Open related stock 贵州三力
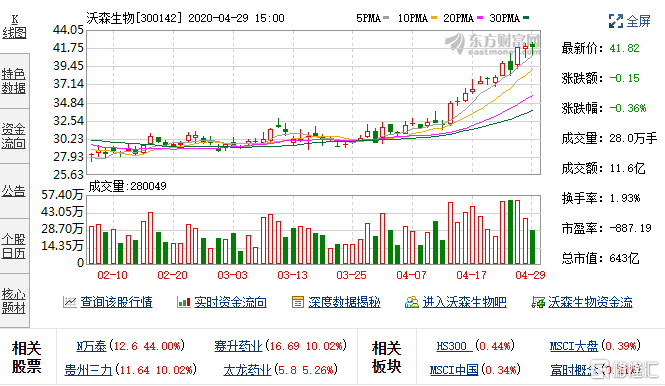The image size is (665, 386). pos(88,370)
